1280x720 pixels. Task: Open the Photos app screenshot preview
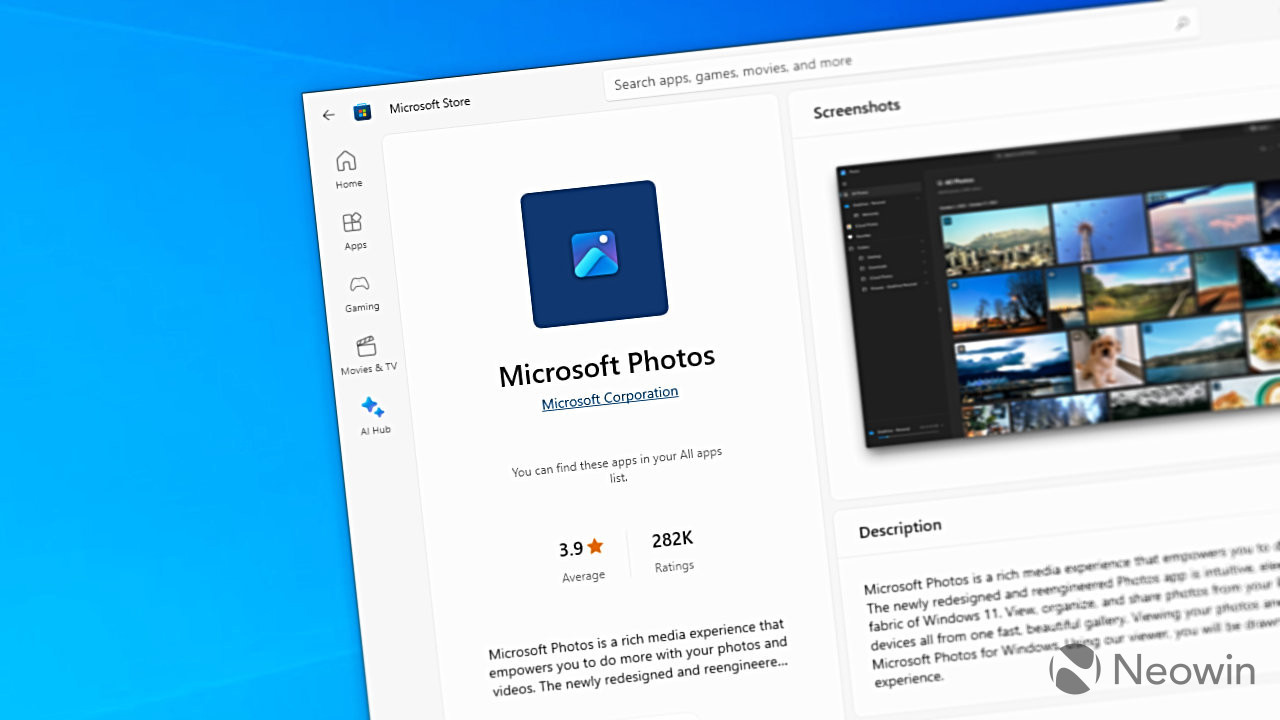1060,290
